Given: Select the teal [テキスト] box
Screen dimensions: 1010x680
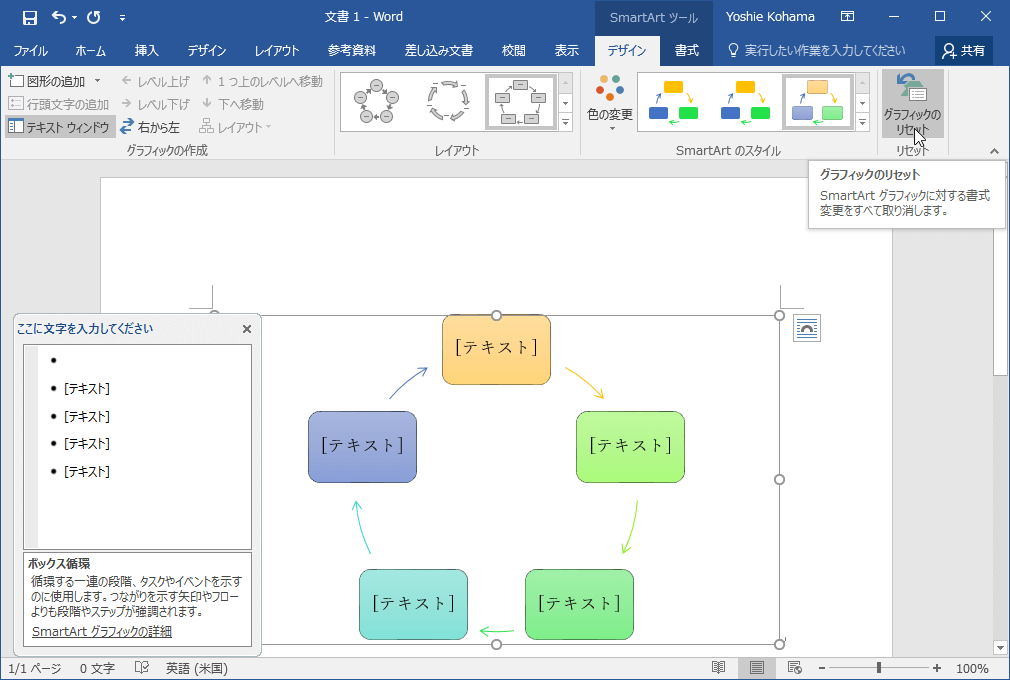Looking at the screenshot, I should [413, 605].
